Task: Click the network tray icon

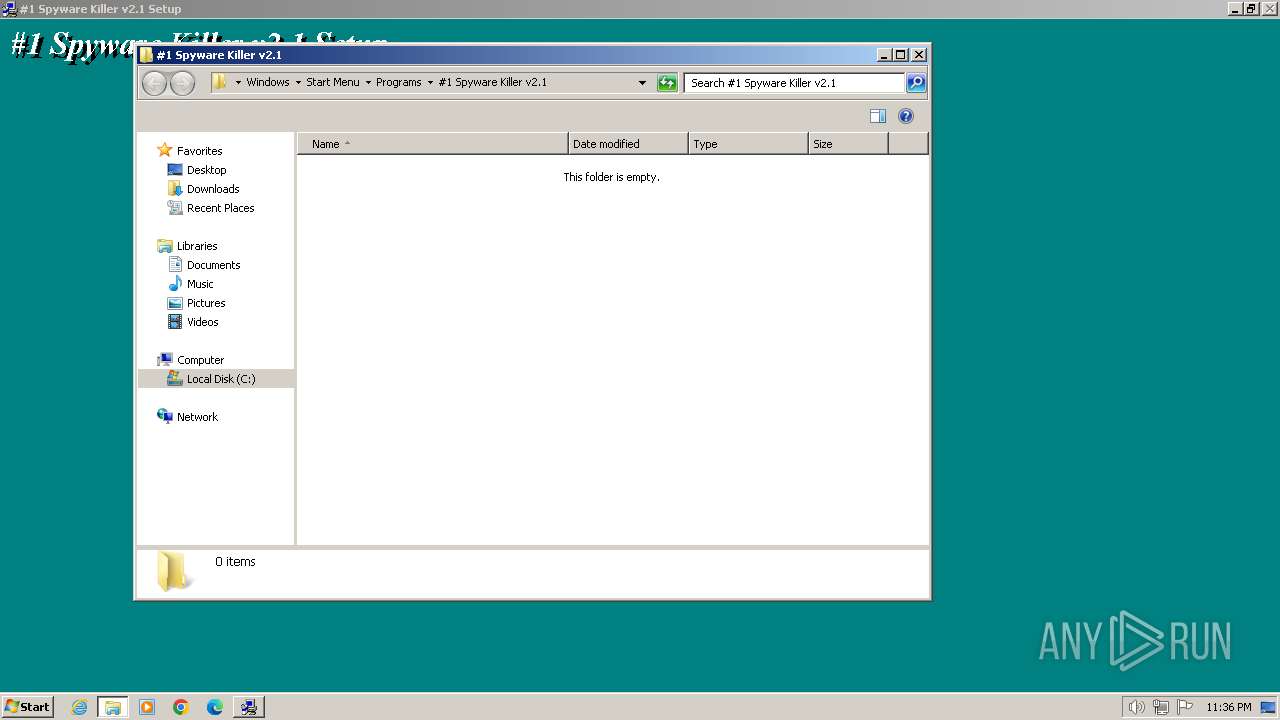Action: pos(1161,707)
